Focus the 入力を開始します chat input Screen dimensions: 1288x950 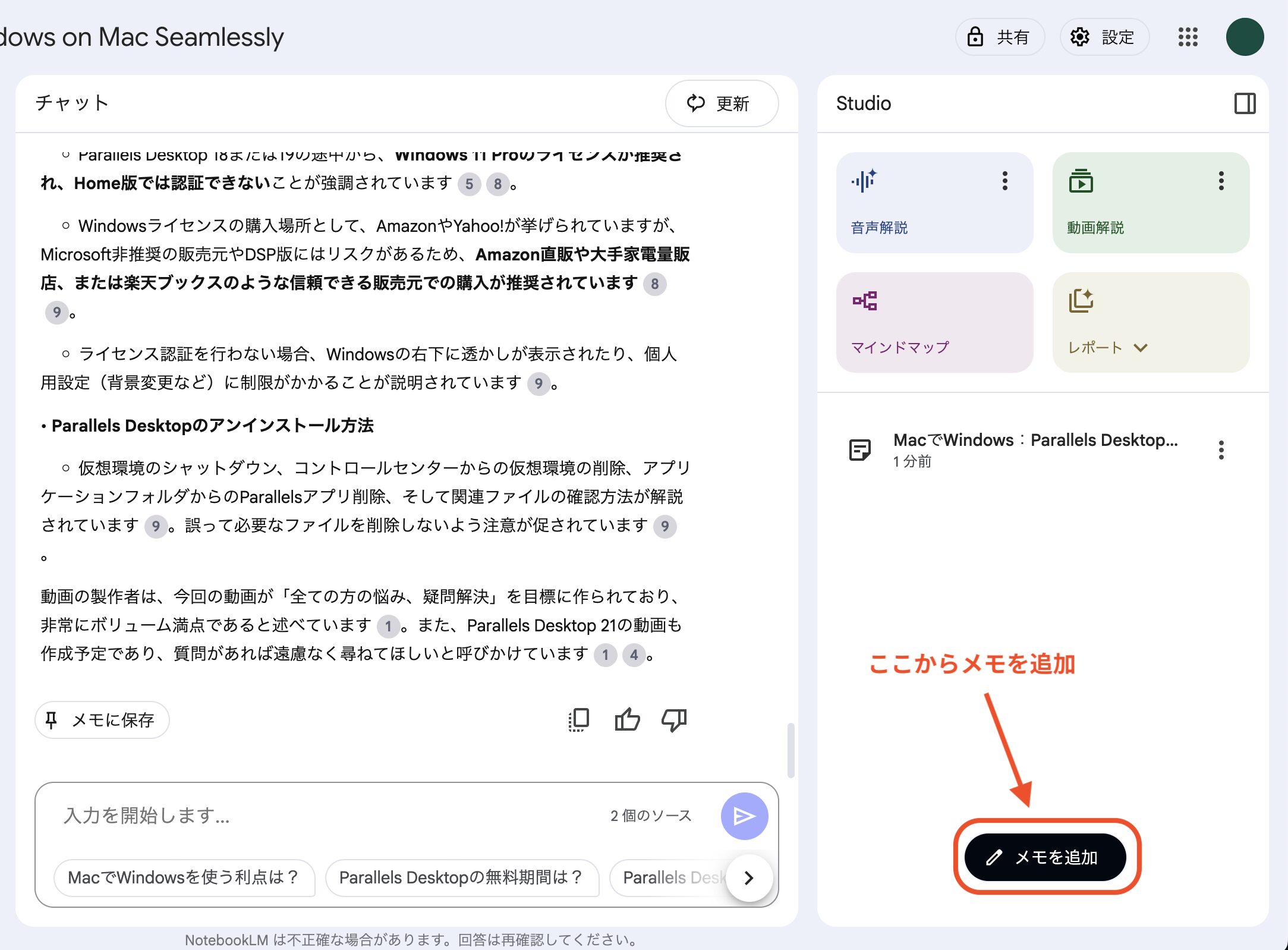click(327, 815)
